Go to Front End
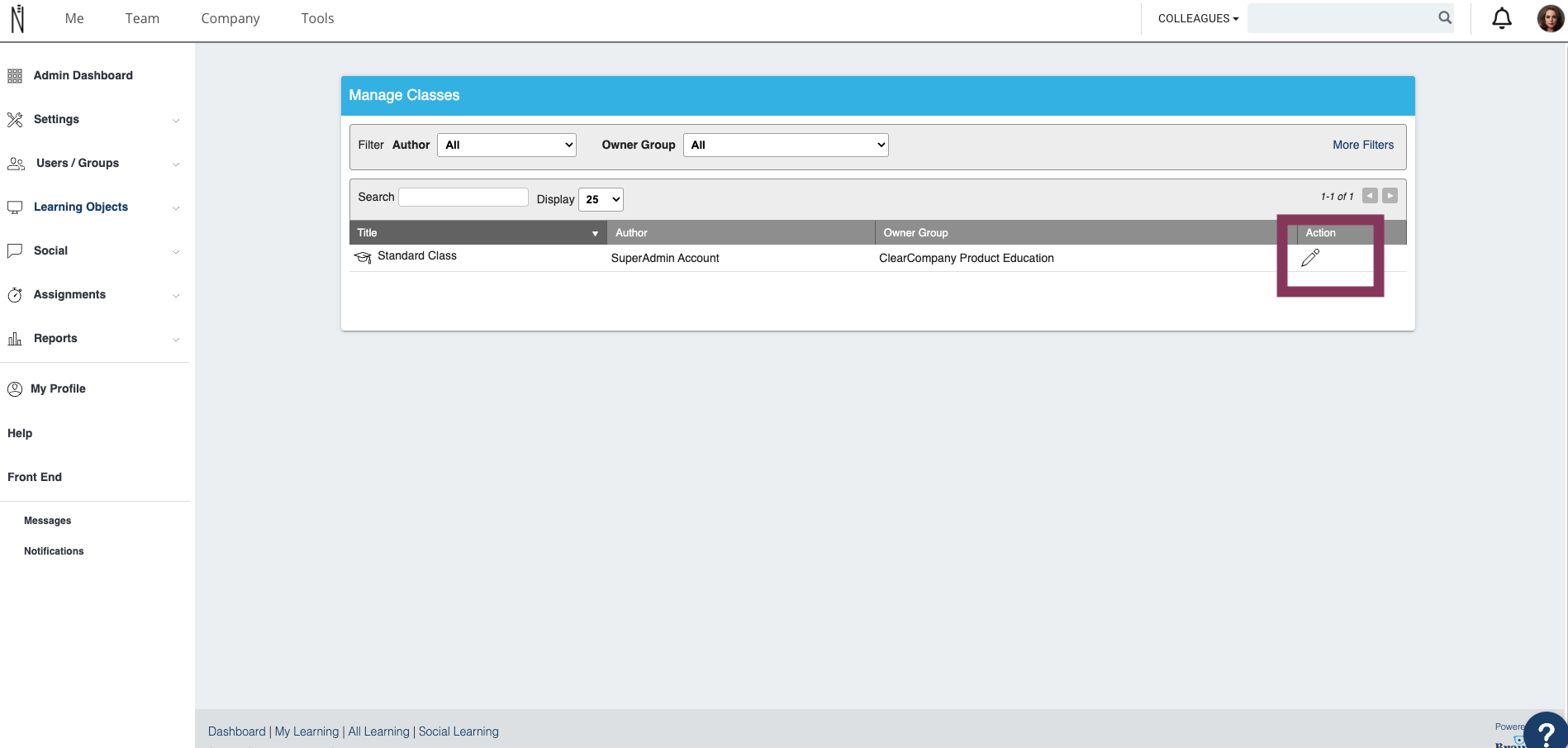 click(x=35, y=477)
